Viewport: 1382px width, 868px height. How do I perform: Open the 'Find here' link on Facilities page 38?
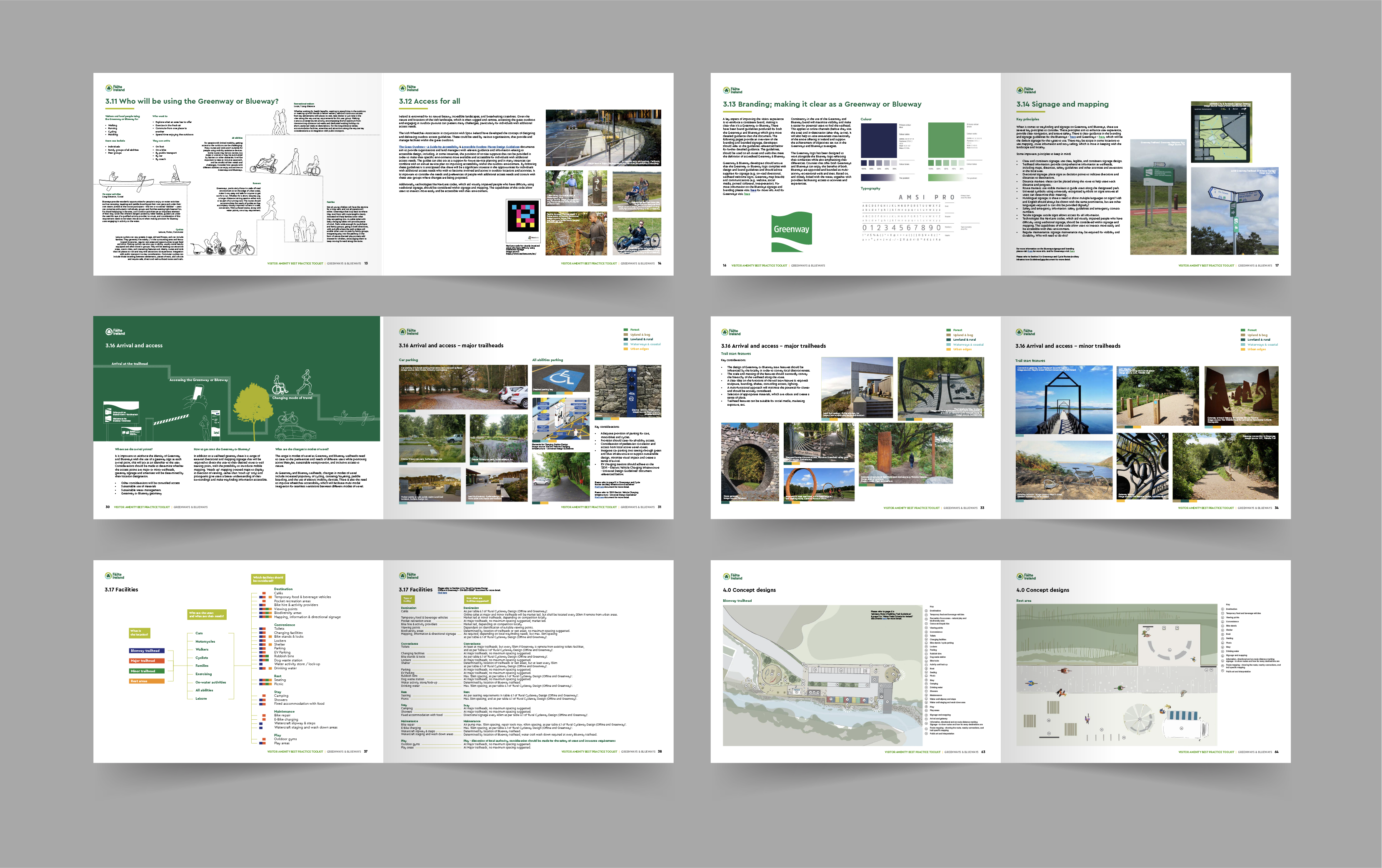(442, 593)
